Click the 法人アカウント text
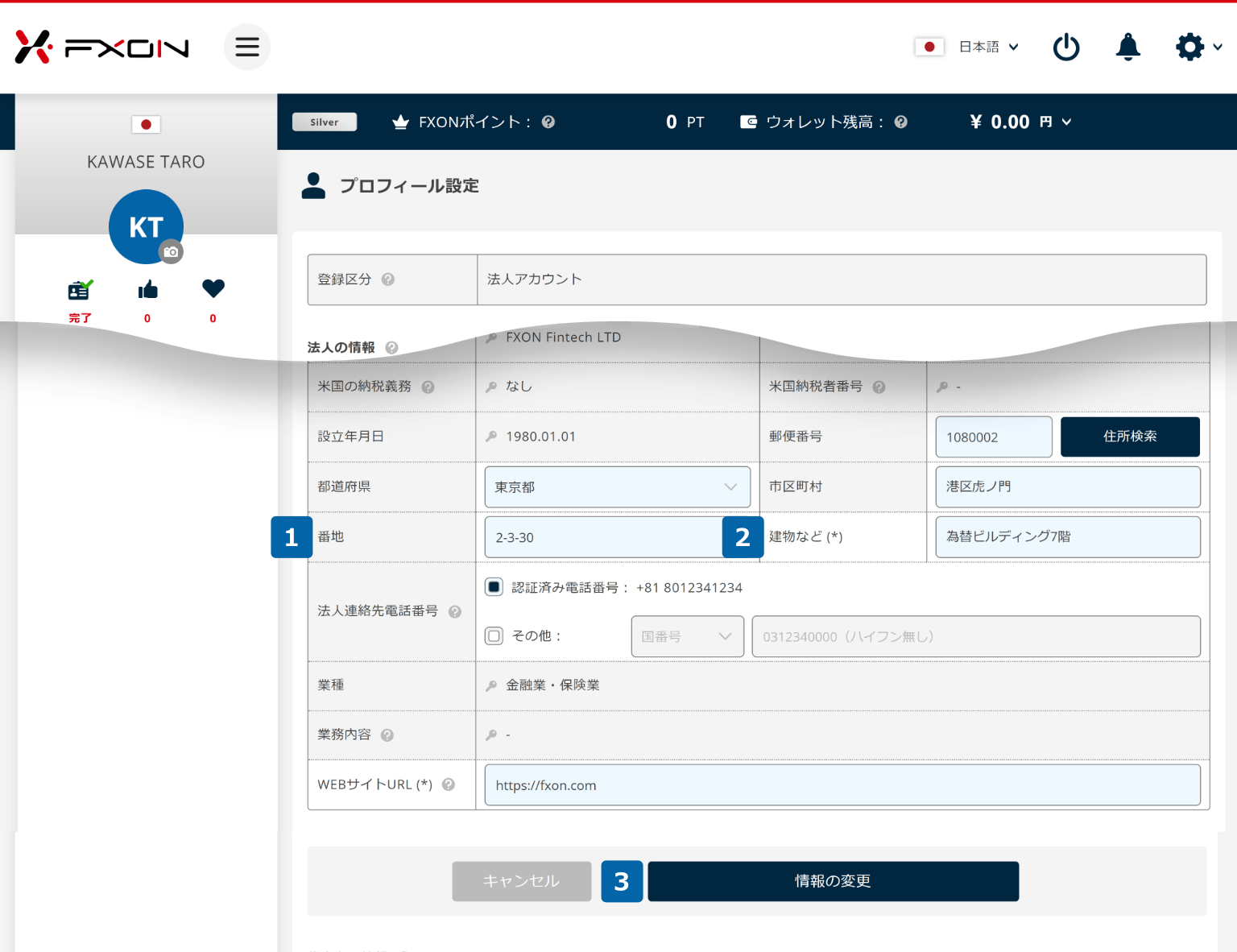The image size is (1237, 952). pyautogui.click(x=534, y=279)
